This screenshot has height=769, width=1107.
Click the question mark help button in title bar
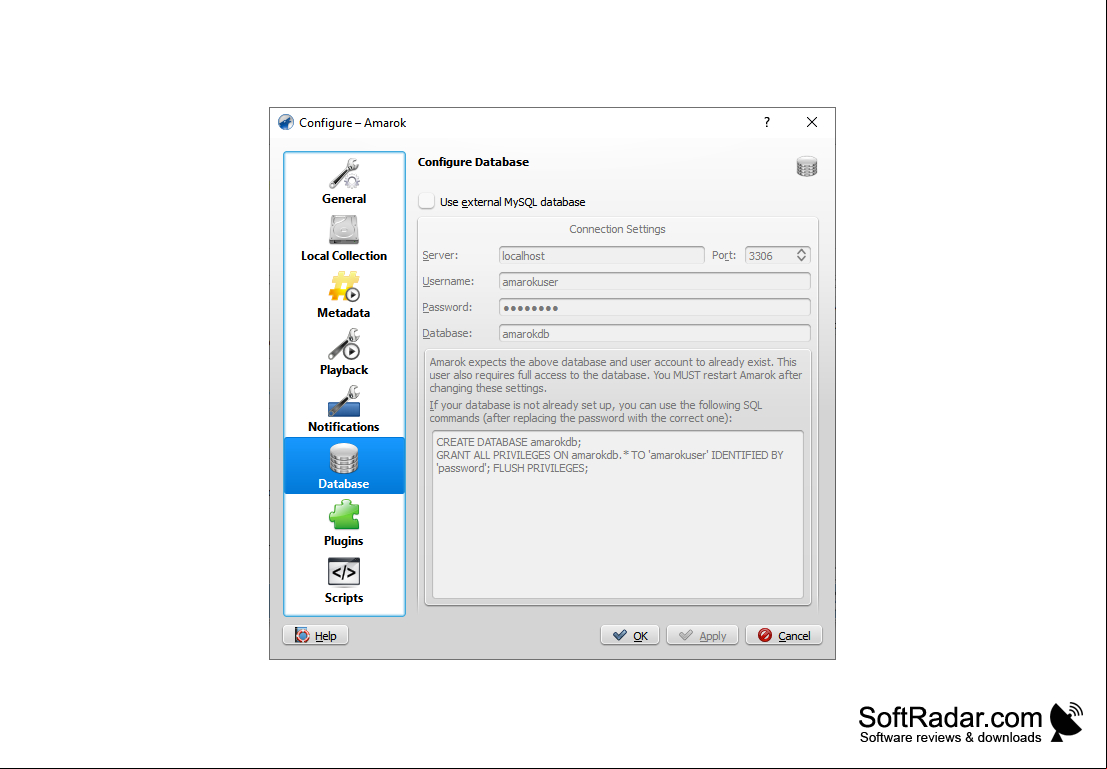tap(767, 122)
